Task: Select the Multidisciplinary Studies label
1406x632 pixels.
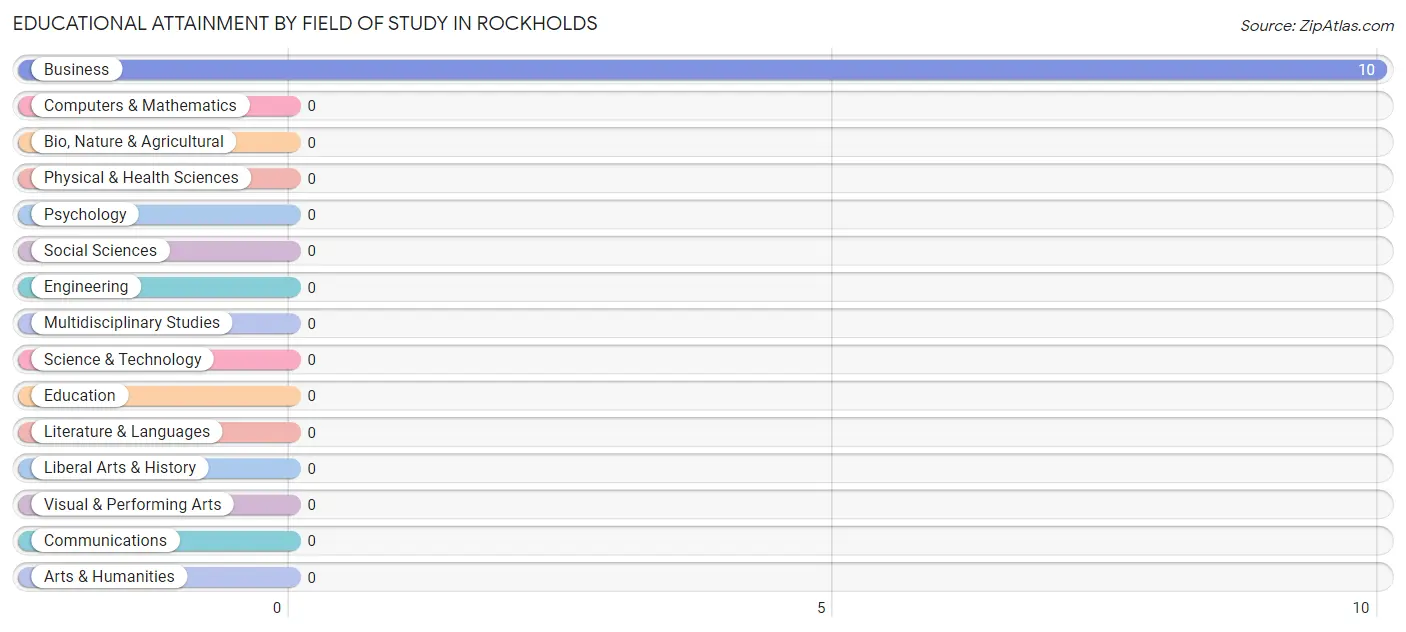Action: pos(132,323)
